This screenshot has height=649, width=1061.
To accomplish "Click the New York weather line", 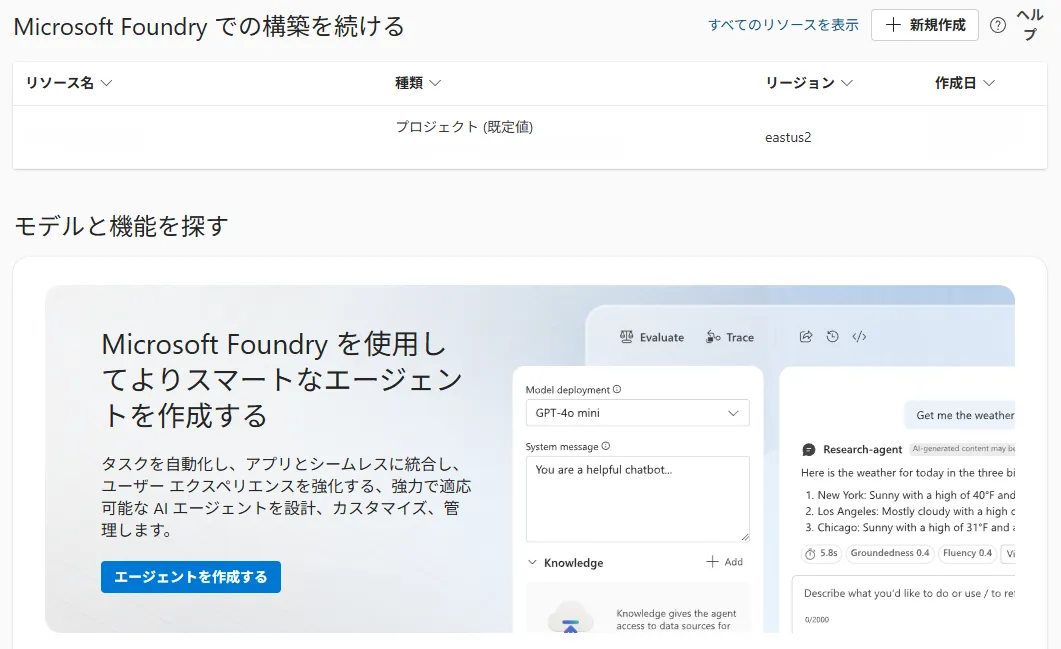I will point(909,495).
